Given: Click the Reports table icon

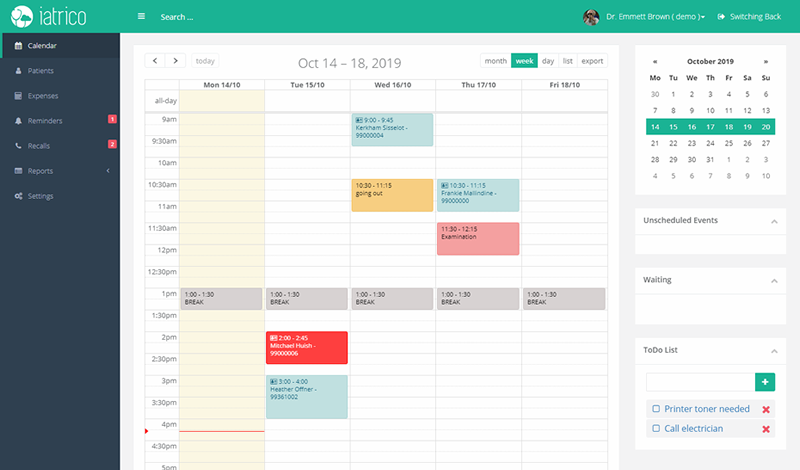Looking at the screenshot, I should (18, 170).
